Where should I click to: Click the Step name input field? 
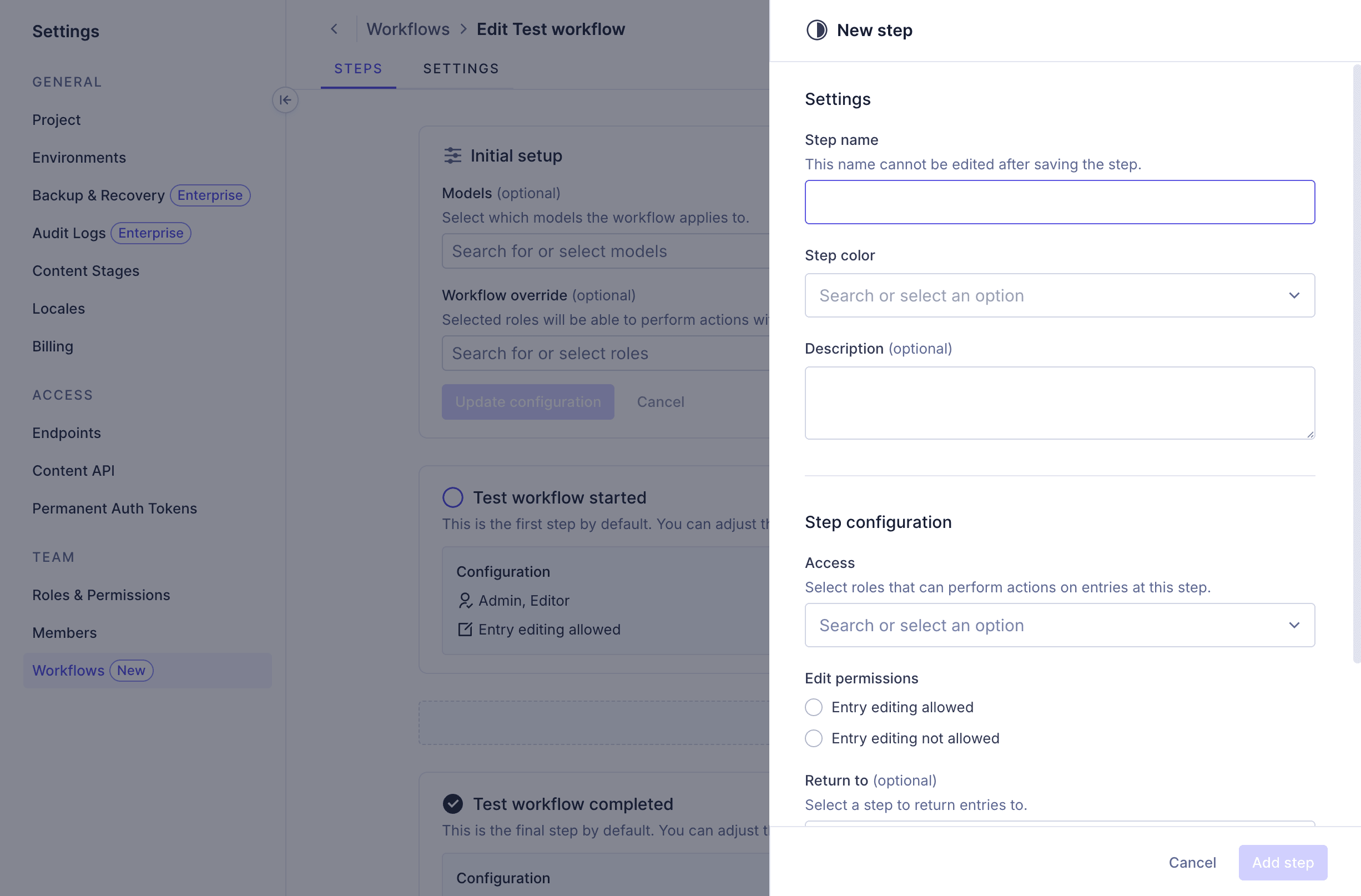1059,203
